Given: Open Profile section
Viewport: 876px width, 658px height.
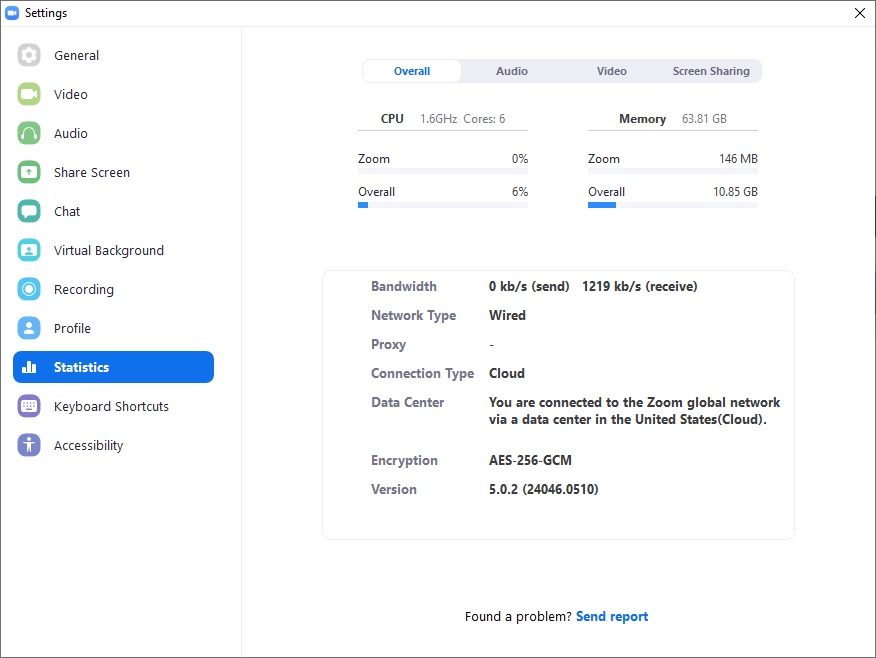Looking at the screenshot, I should (113, 328).
